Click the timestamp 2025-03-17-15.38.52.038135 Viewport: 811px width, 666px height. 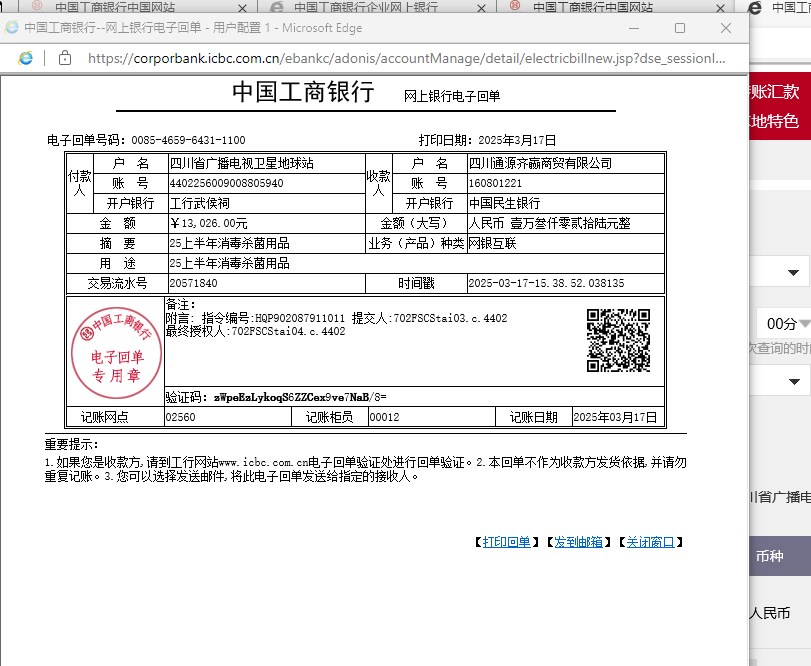coord(546,283)
